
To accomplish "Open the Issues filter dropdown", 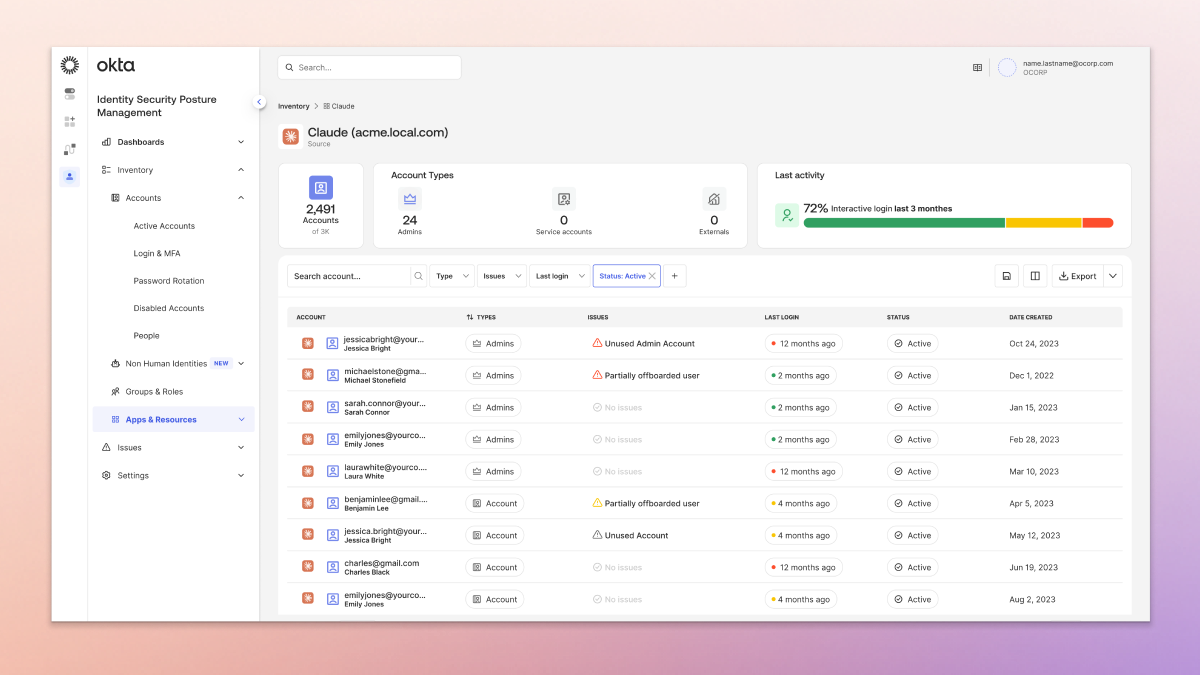I will pyautogui.click(x=502, y=276).
